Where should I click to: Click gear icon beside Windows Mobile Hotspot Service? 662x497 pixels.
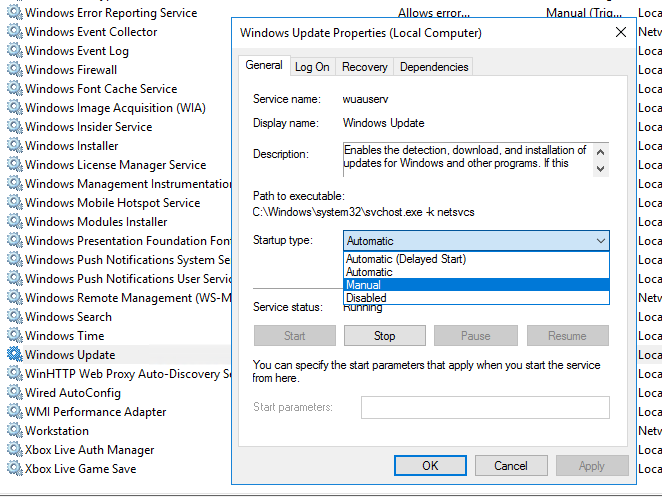pyautogui.click(x=15, y=203)
